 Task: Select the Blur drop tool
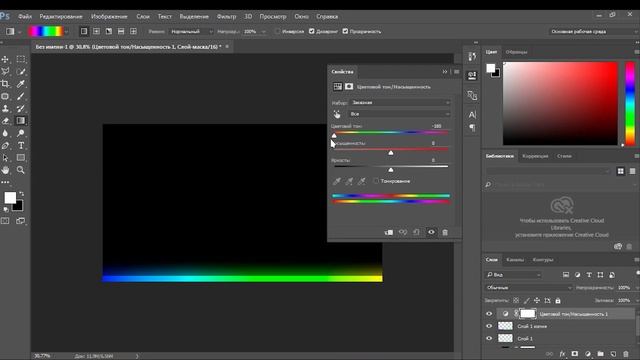click(x=5, y=133)
